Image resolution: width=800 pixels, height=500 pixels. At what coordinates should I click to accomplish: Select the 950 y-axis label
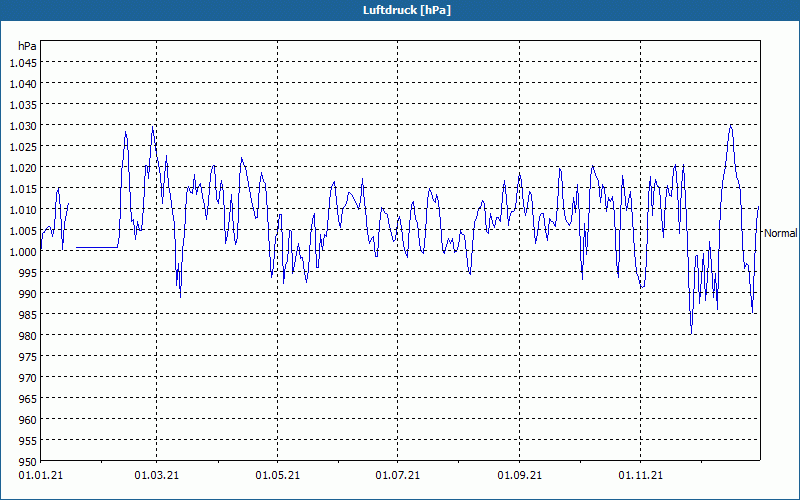pos(28,462)
